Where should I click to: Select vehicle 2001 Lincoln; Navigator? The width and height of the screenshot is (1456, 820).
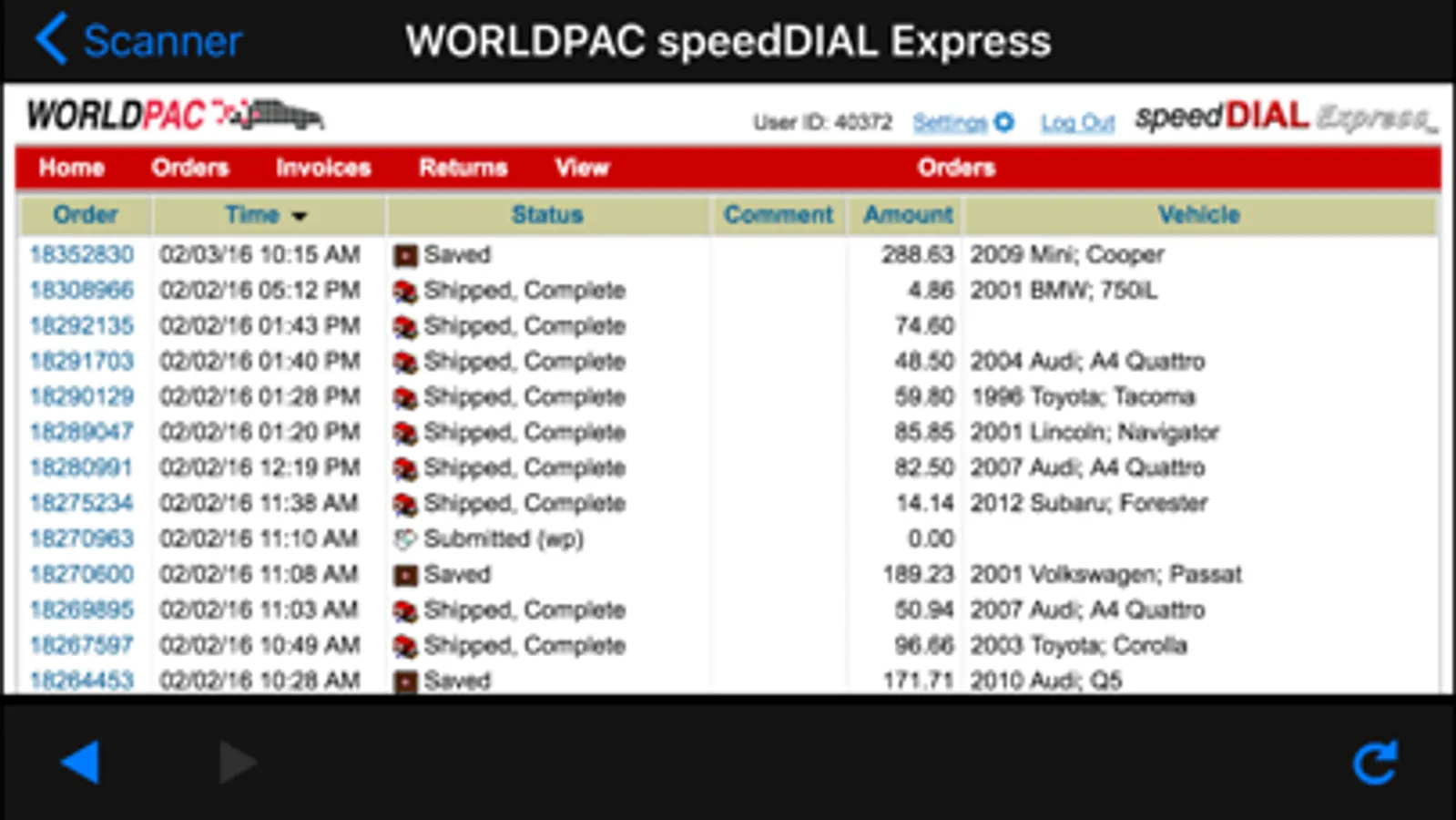point(1094,432)
